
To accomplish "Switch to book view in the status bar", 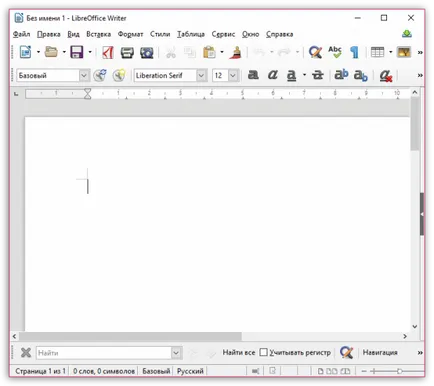I will pos(345,371).
